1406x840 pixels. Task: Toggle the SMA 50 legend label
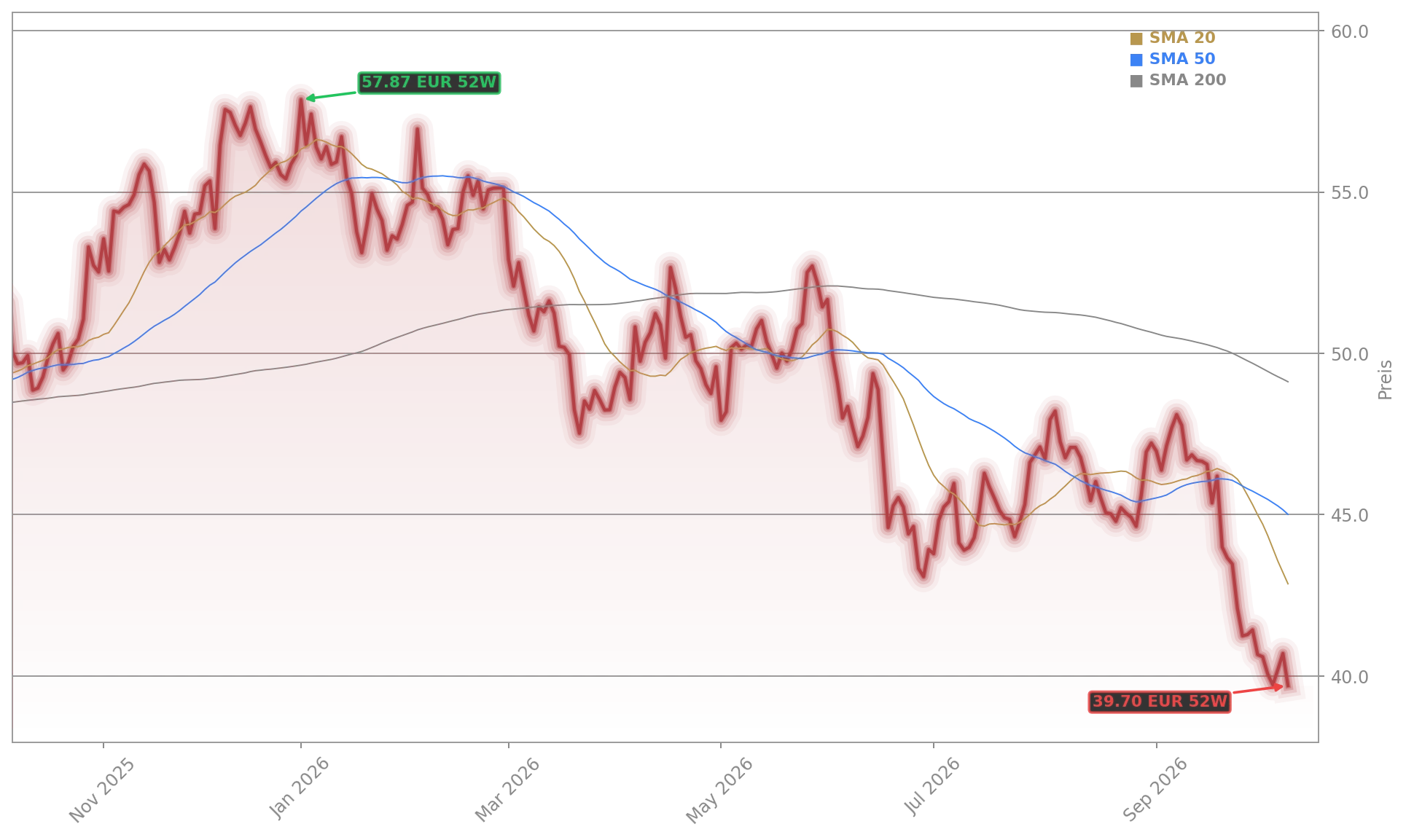pos(1182,59)
